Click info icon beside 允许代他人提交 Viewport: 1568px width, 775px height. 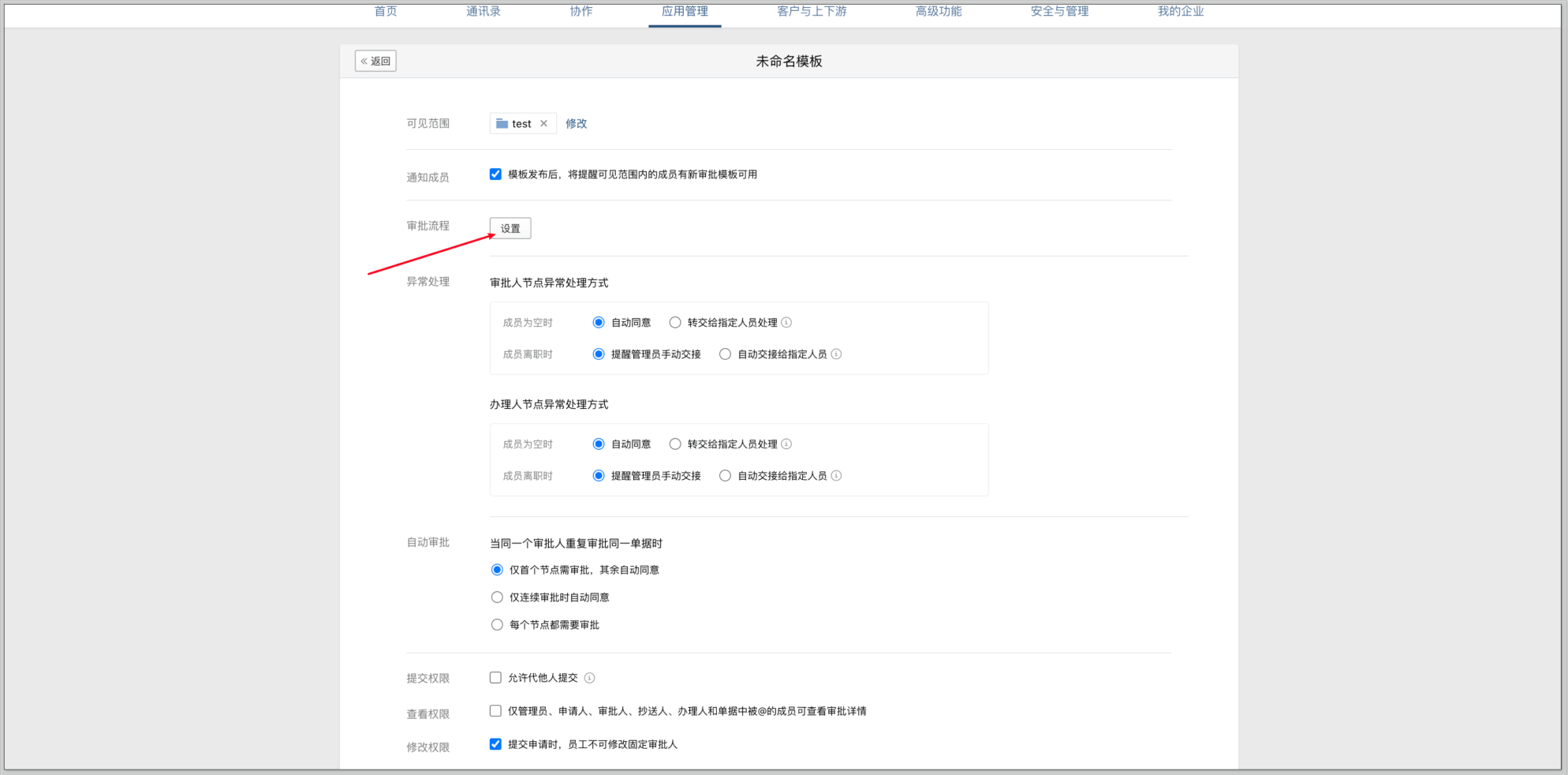pyautogui.click(x=589, y=678)
